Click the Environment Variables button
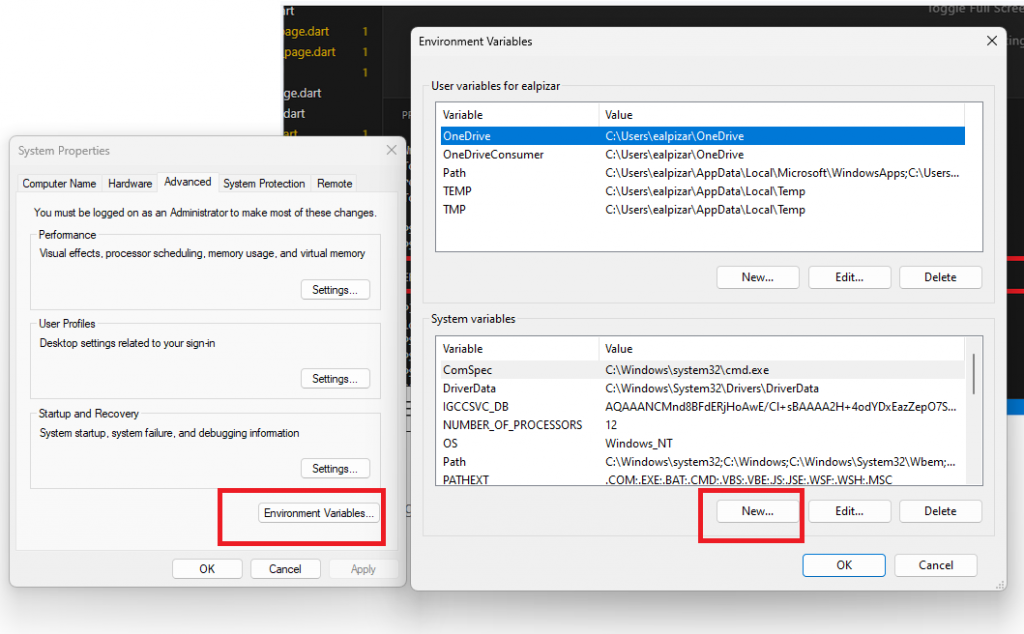The image size is (1024, 634). pos(318,513)
